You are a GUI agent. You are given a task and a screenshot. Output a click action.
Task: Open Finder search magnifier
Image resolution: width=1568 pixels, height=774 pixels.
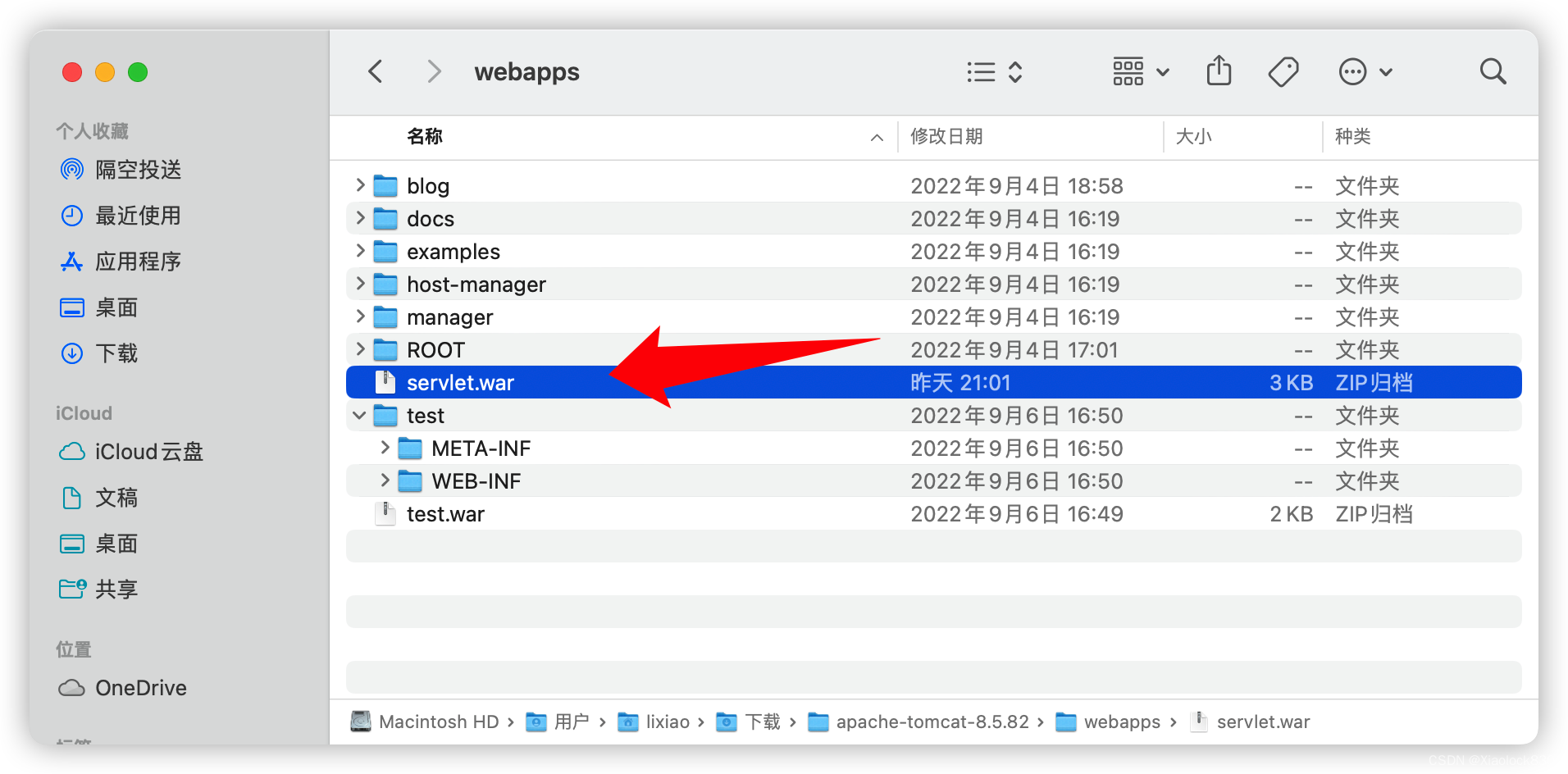1493,72
